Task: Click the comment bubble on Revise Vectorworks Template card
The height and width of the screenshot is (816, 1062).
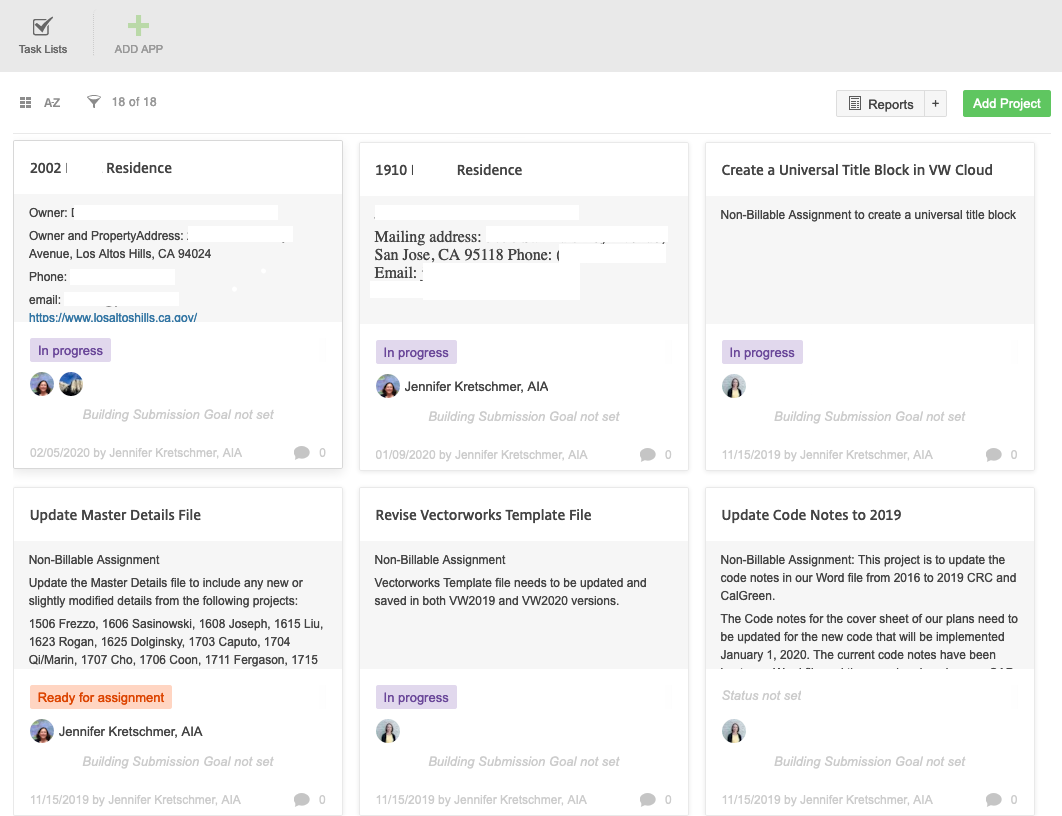Action: (648, 799)
